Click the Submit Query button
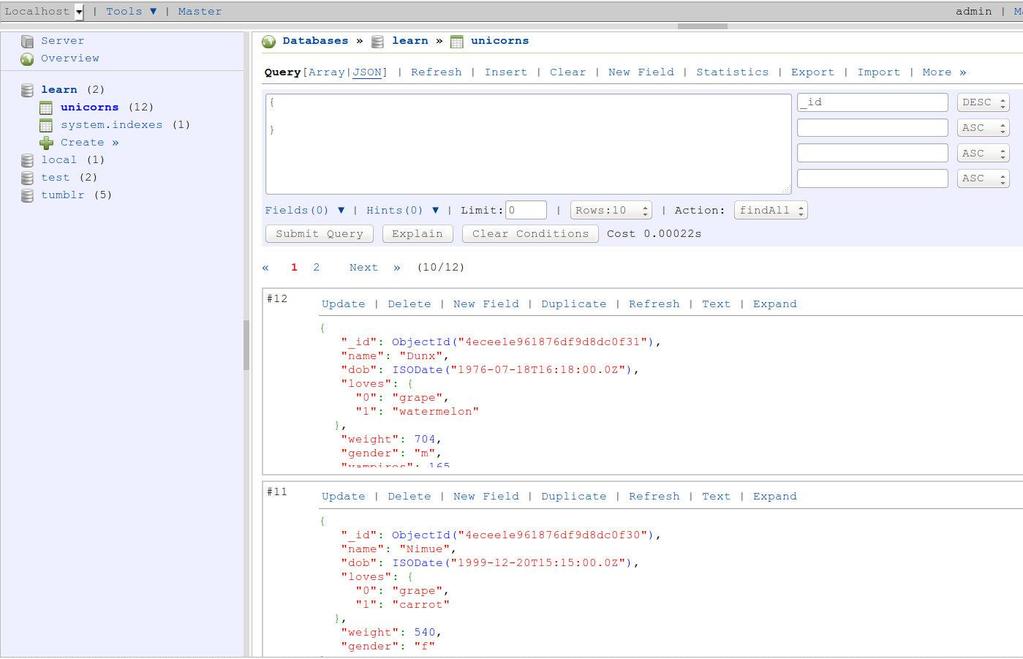This screenshot has width=1023, height=659. point(319,234)
